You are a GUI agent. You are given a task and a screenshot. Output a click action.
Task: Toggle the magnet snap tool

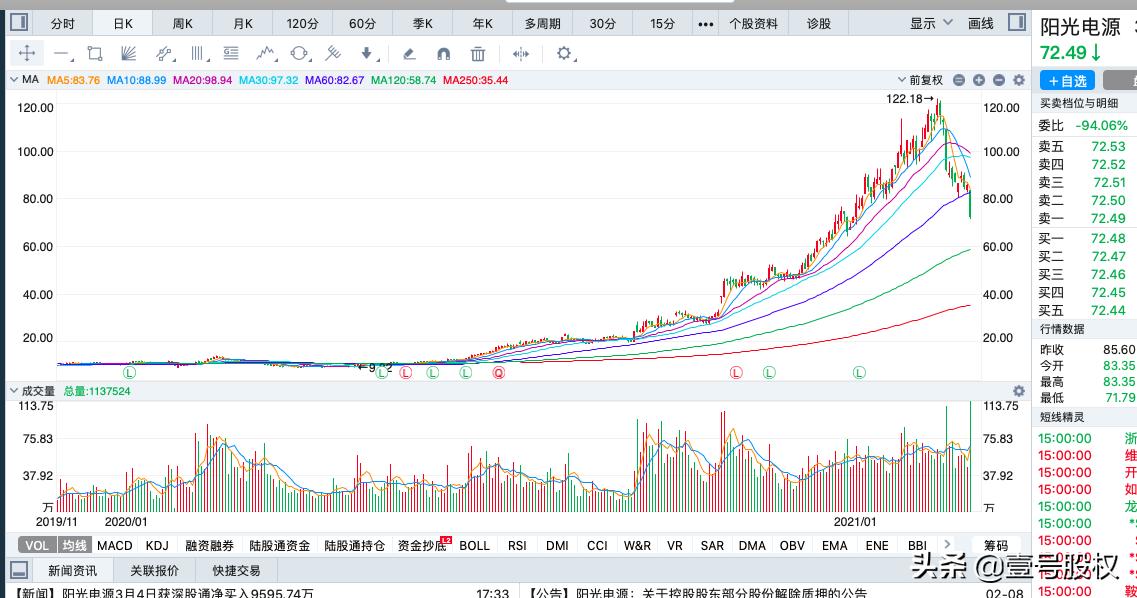click(443, 54)
